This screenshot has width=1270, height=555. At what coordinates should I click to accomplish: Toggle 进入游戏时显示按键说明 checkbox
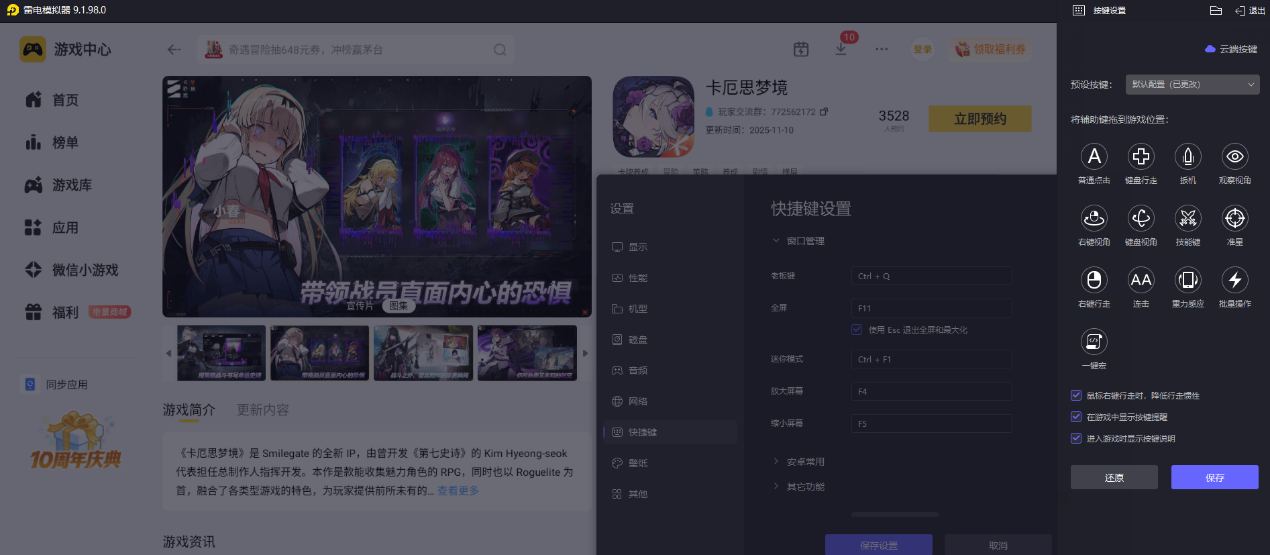(1076, 438)
